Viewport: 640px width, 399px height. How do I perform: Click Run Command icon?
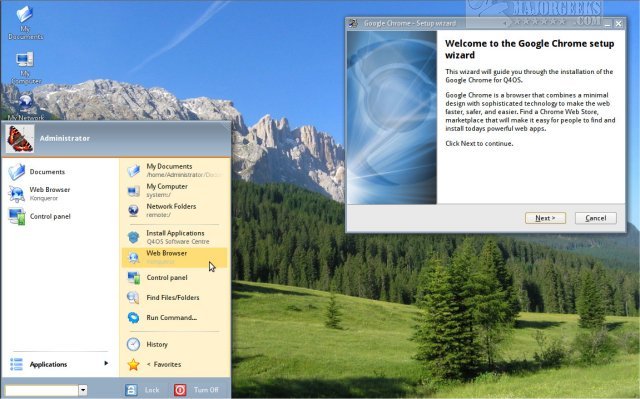[133, 317]
